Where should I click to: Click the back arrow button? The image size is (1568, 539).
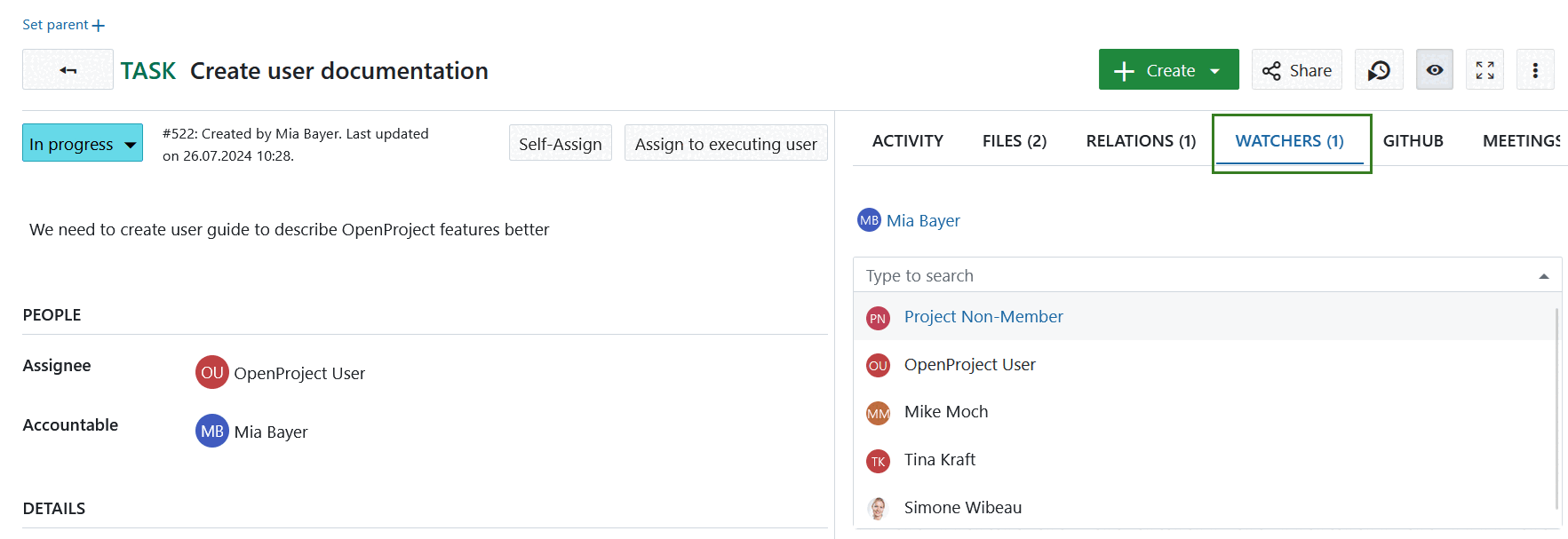pos(68,70)
